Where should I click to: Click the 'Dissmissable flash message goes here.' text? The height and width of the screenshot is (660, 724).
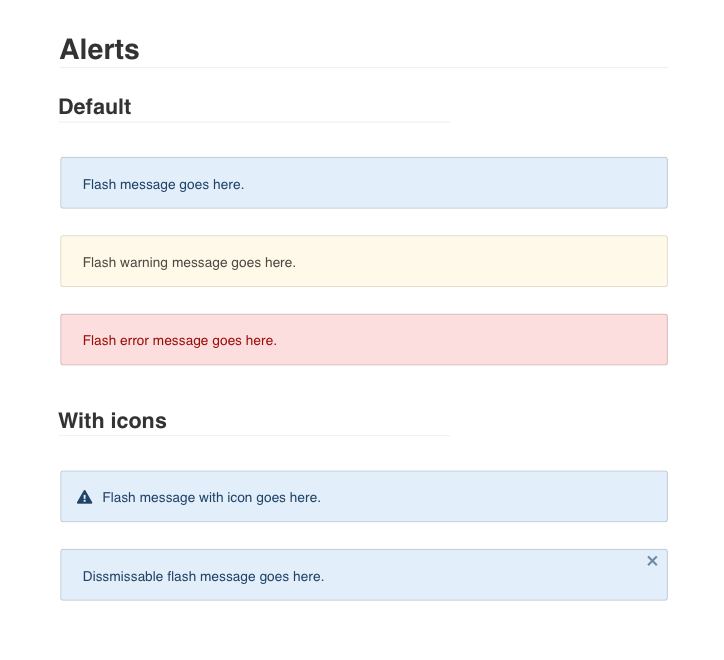coord(203,576)
